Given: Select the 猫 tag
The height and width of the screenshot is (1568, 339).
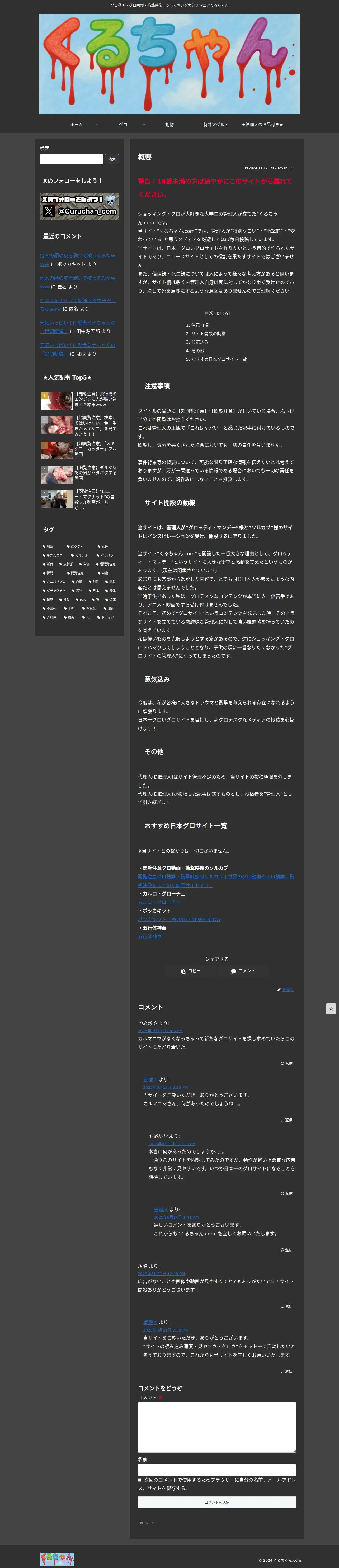Looking at the screenshot, I should click(x=95, y=600).
